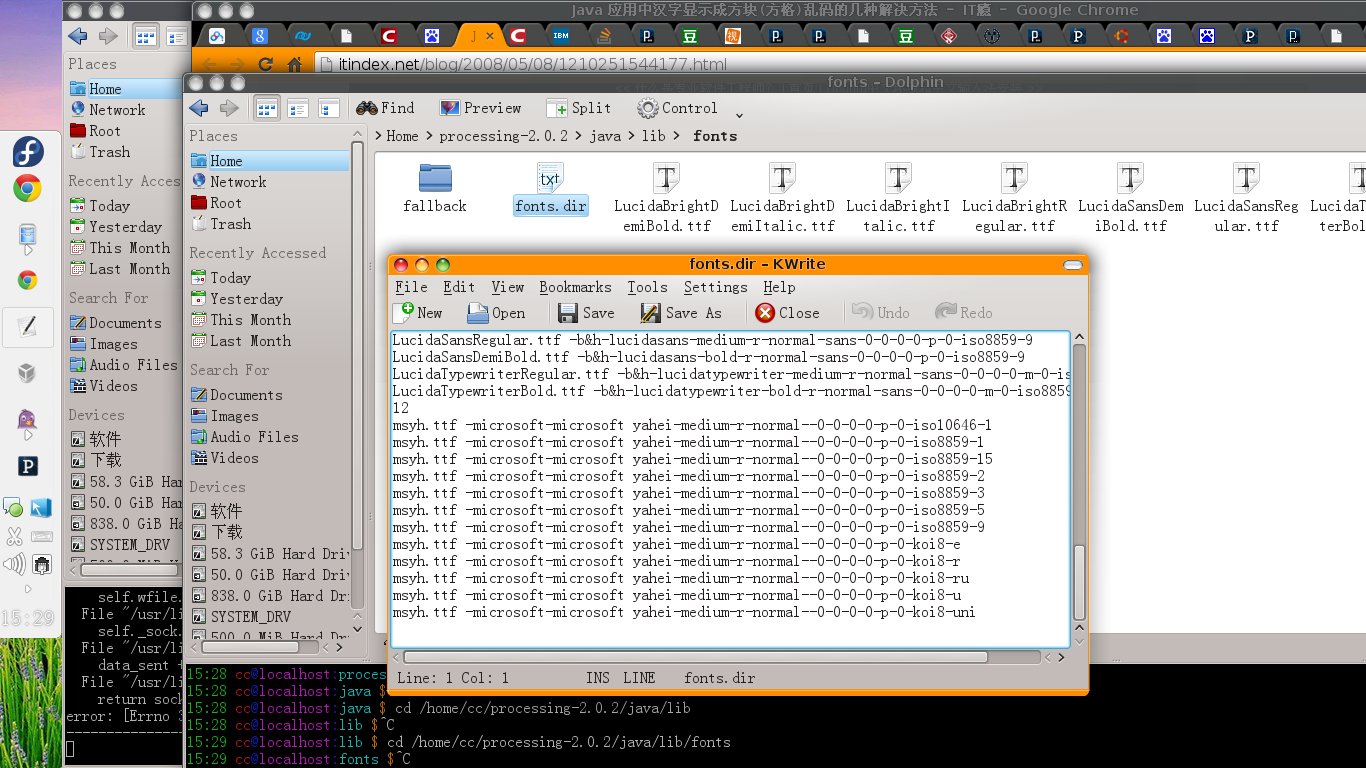
Task: Switch front Dolphin to Icons view mode
Action: [267, 108]
